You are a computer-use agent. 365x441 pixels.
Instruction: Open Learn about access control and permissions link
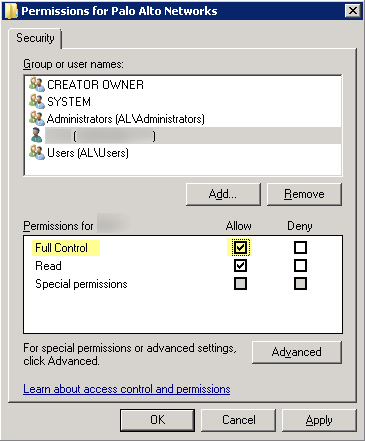[x=127, y=389]
